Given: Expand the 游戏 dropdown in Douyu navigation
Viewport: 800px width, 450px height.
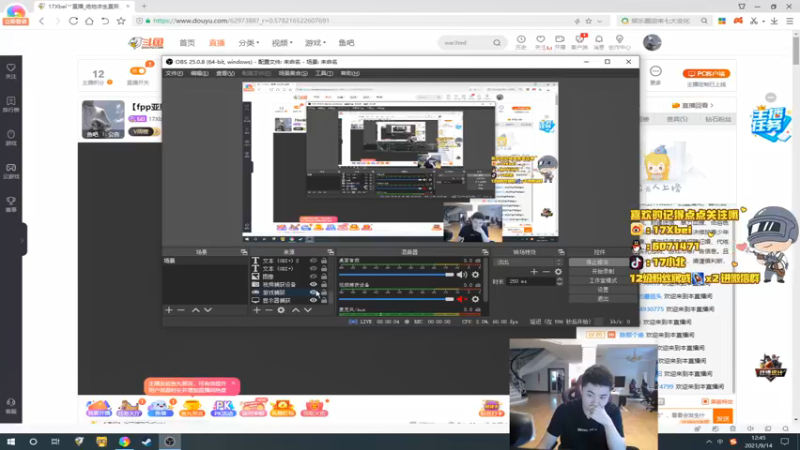Looking at the screenshot, I should 315,43.
